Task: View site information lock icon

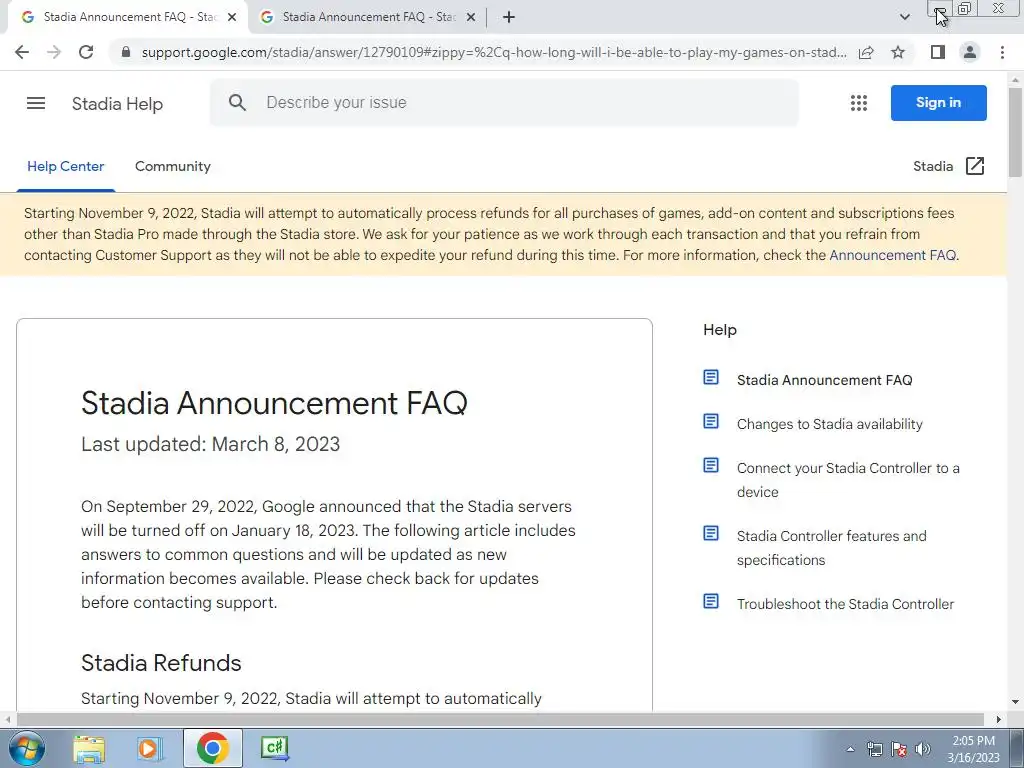Action: [x=126, y=52]
